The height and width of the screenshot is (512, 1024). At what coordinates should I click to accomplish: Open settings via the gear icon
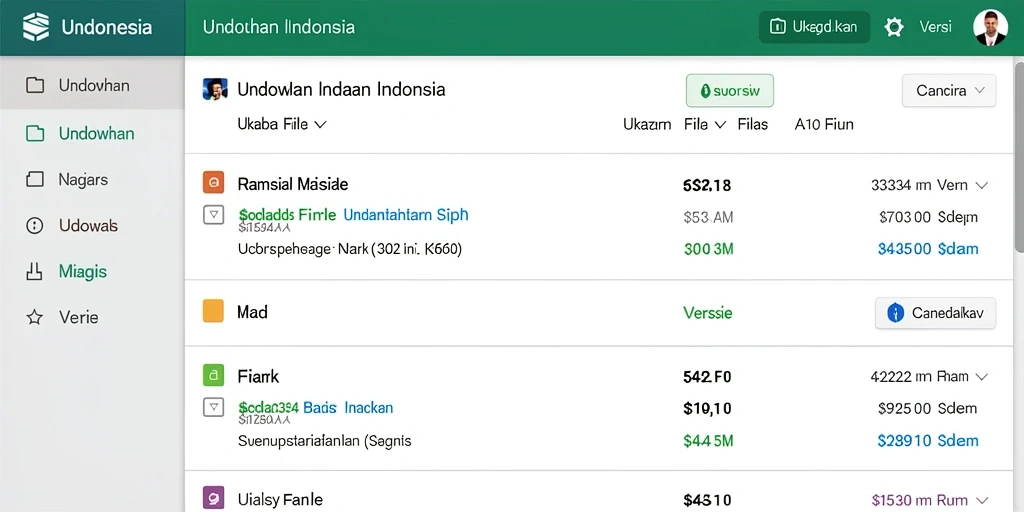click(x=893, y=27)
